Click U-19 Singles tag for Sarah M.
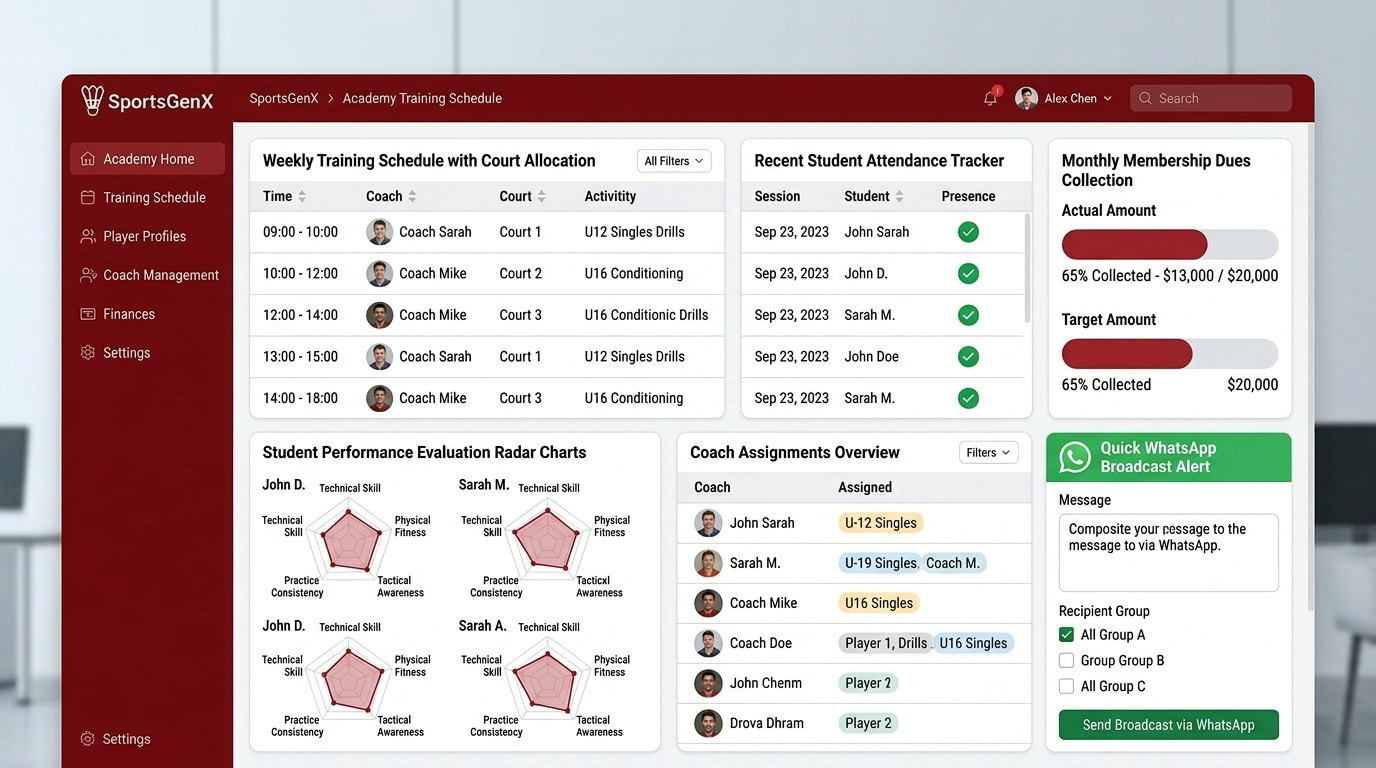Image resolution: width=1376 pixels, height=768 pixels. [880, 563]
